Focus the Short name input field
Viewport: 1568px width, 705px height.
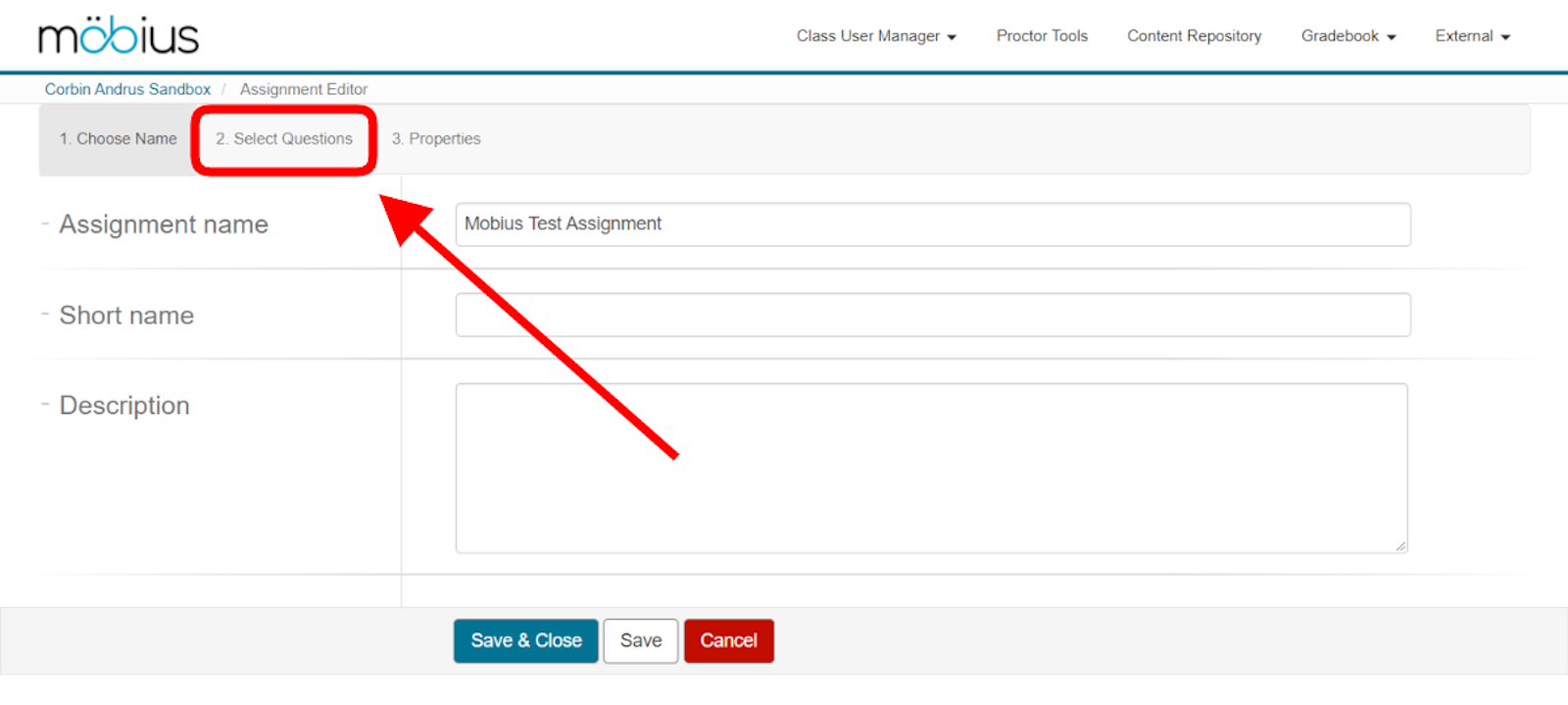(932, 315)
